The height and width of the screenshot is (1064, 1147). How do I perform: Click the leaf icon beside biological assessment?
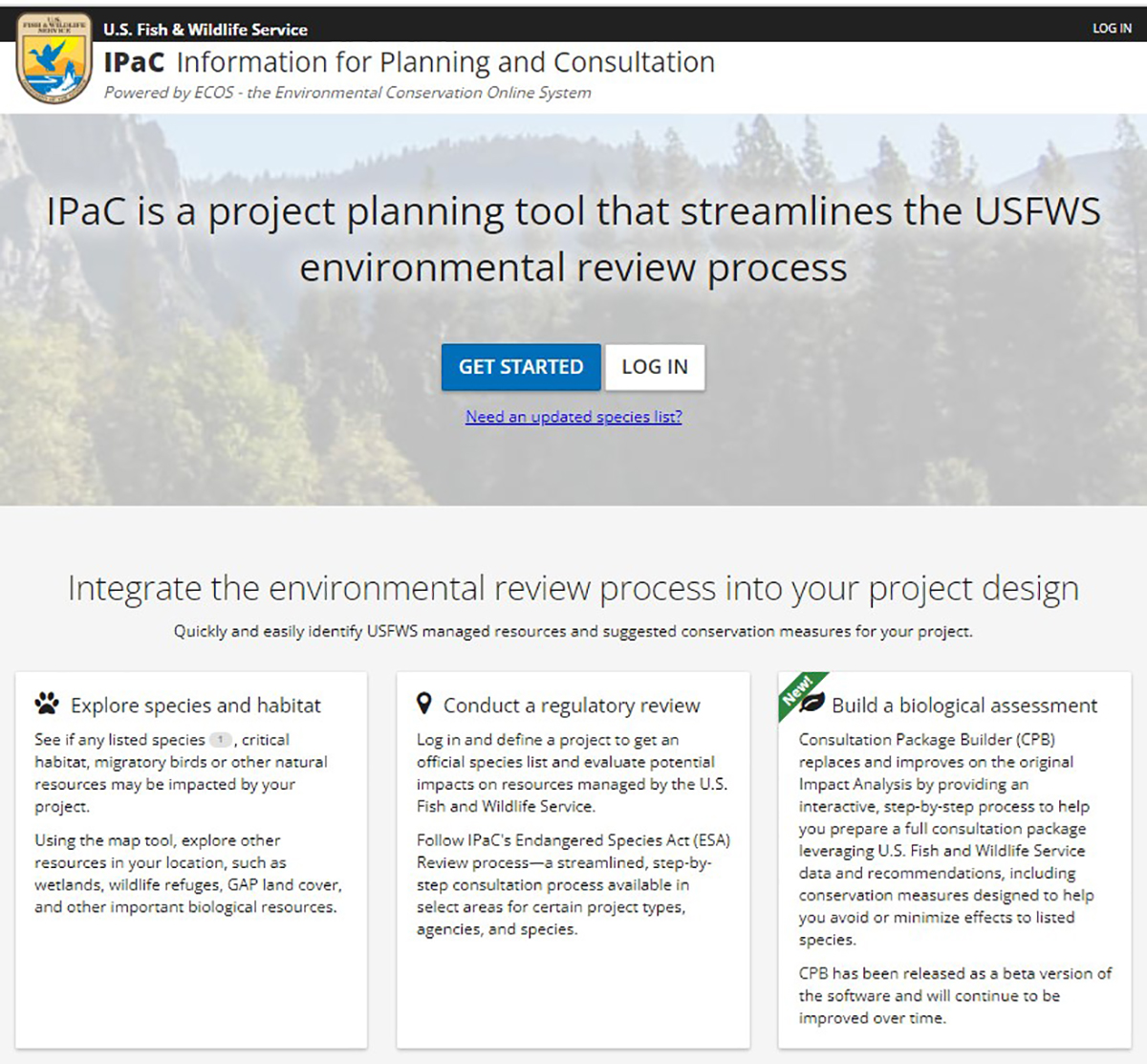(x=812, y=704)
